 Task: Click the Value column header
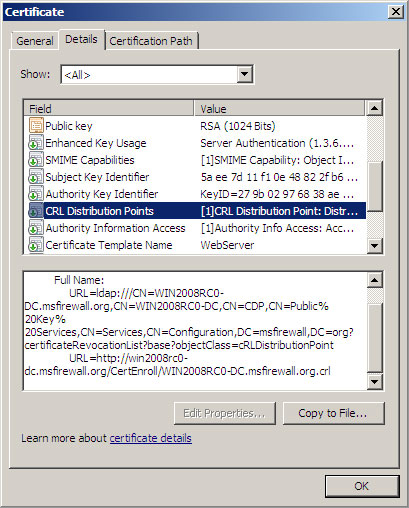click(279, 109)
